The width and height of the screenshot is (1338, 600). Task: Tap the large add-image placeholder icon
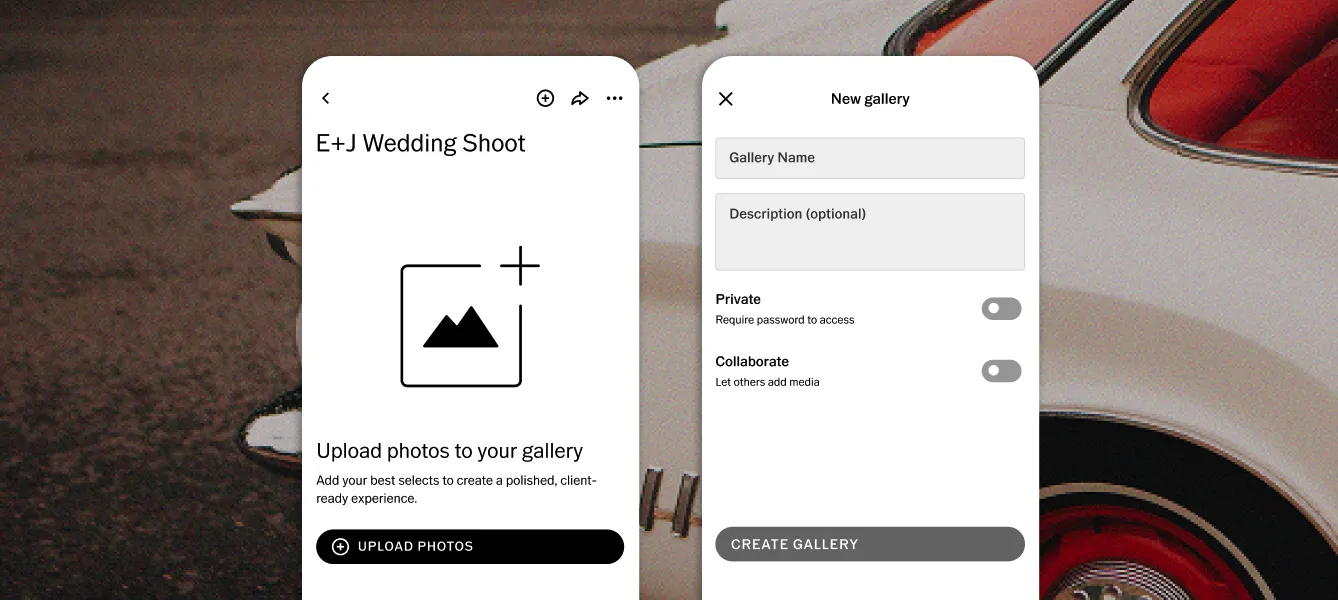click(x=470, y=316)
